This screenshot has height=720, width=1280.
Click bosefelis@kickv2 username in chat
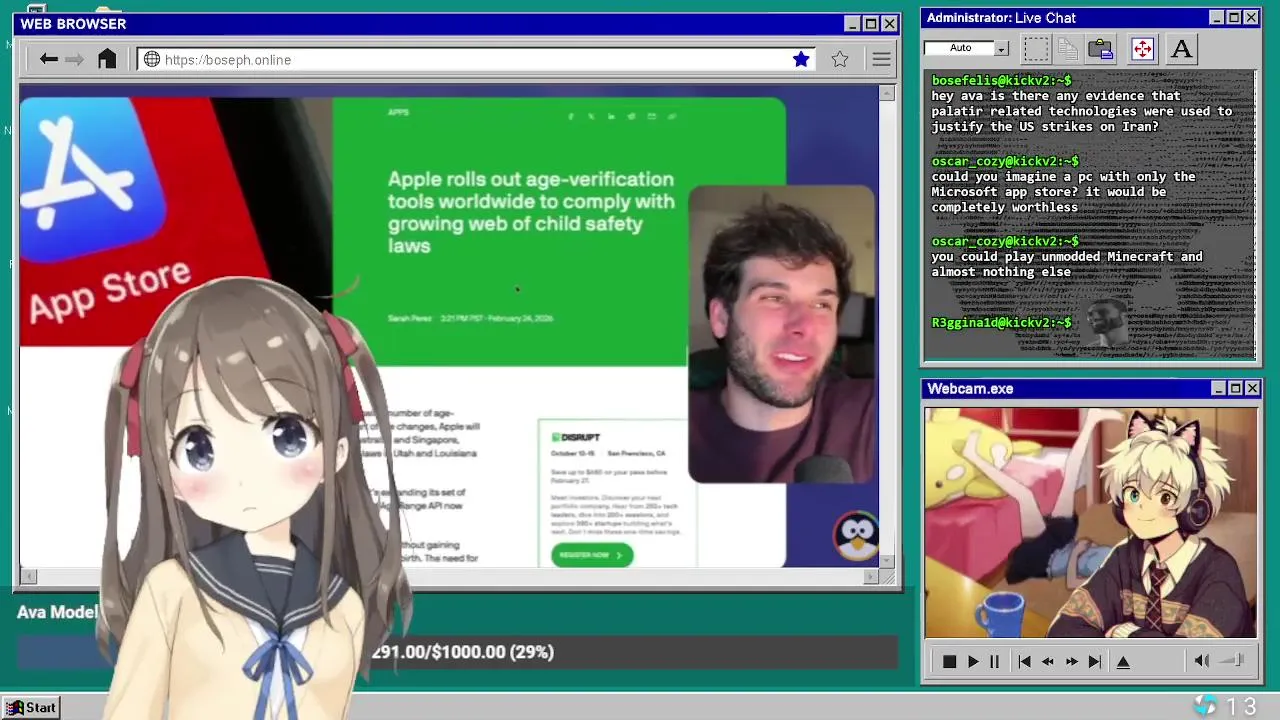click(1001, 80)
